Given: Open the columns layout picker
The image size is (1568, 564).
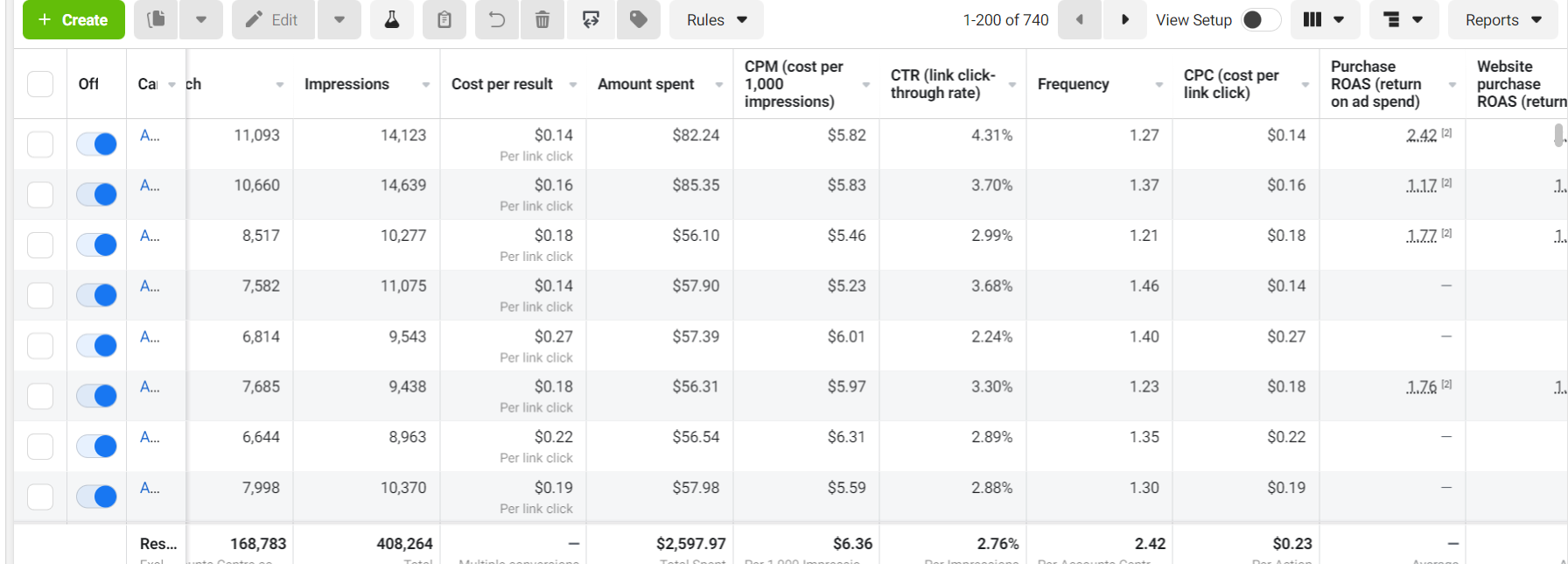Looking at the screenshot, I should [1323, 19].
